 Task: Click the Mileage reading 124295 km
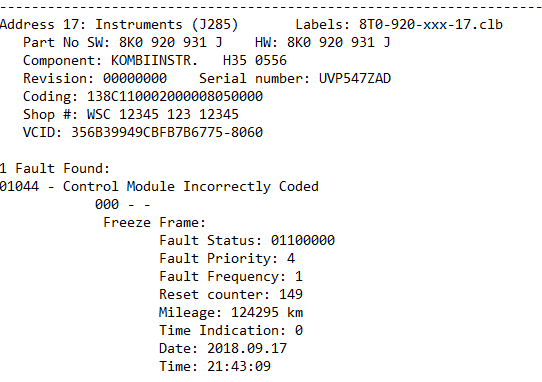267,312
